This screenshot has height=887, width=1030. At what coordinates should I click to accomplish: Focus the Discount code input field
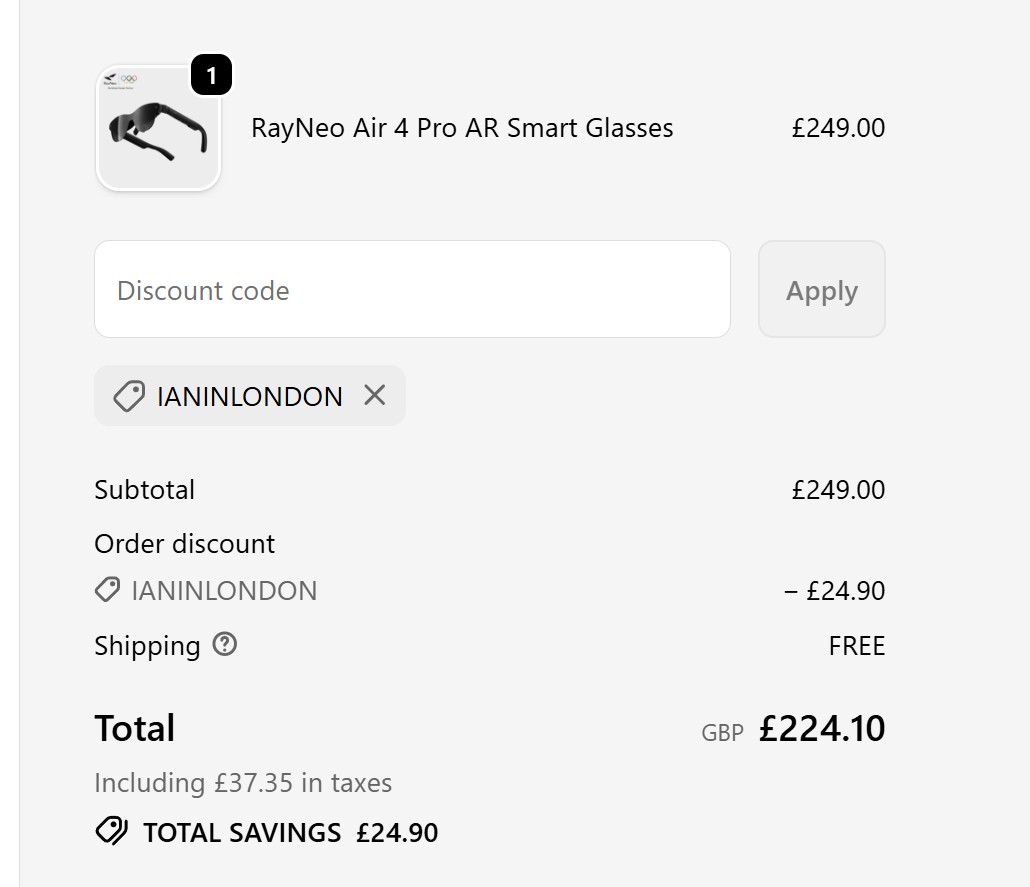click(x=412, y=290)
